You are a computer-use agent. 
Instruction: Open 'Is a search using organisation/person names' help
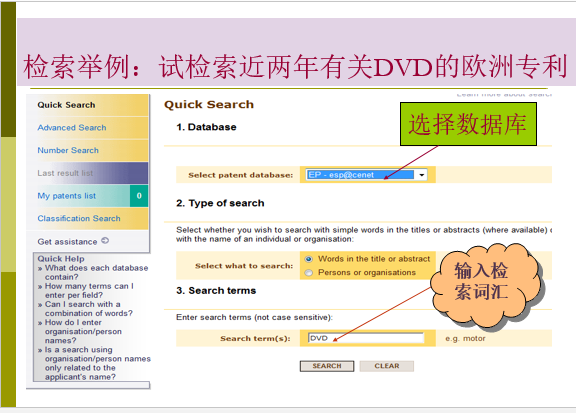click(x=98, y=363)
